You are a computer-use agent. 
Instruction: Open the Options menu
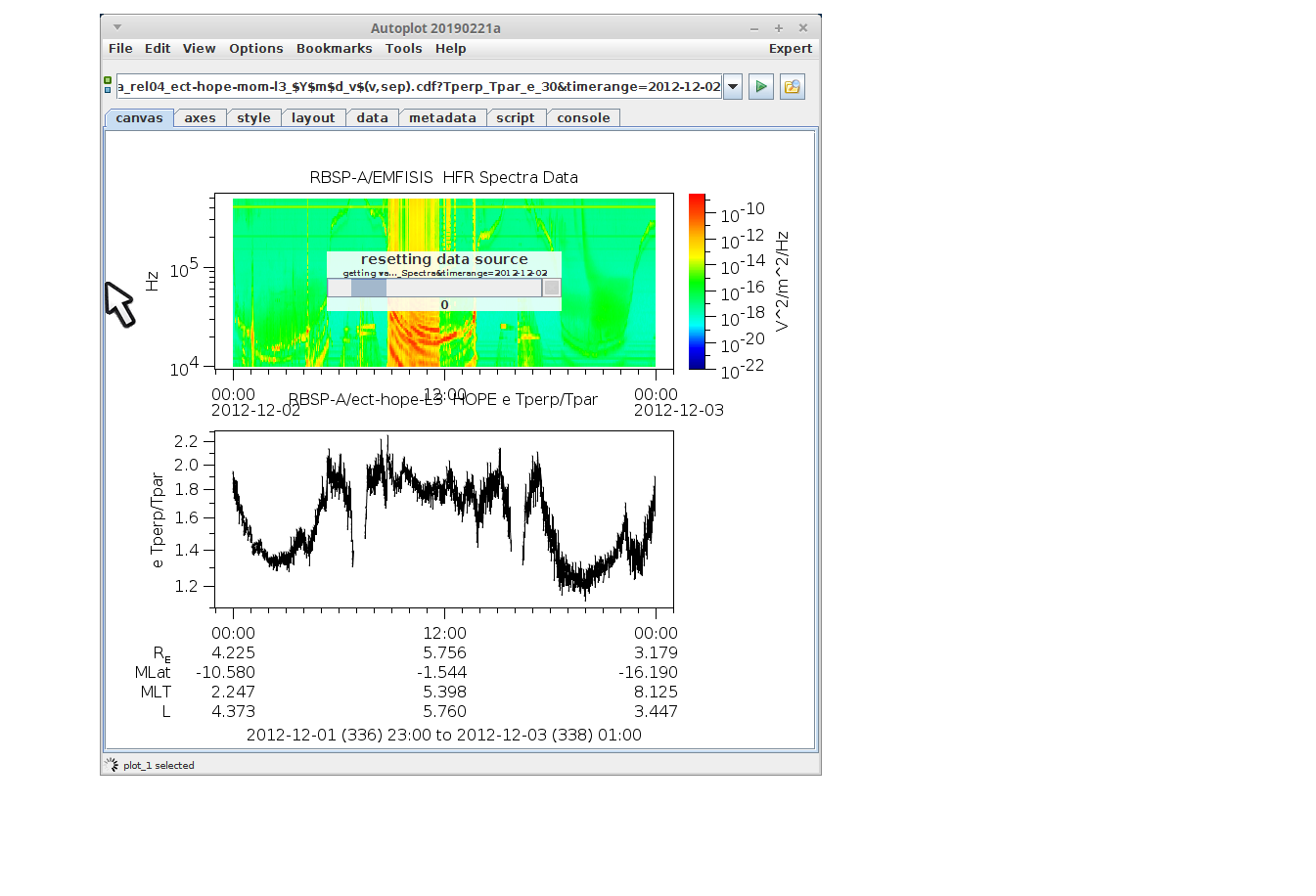[255, 49]
